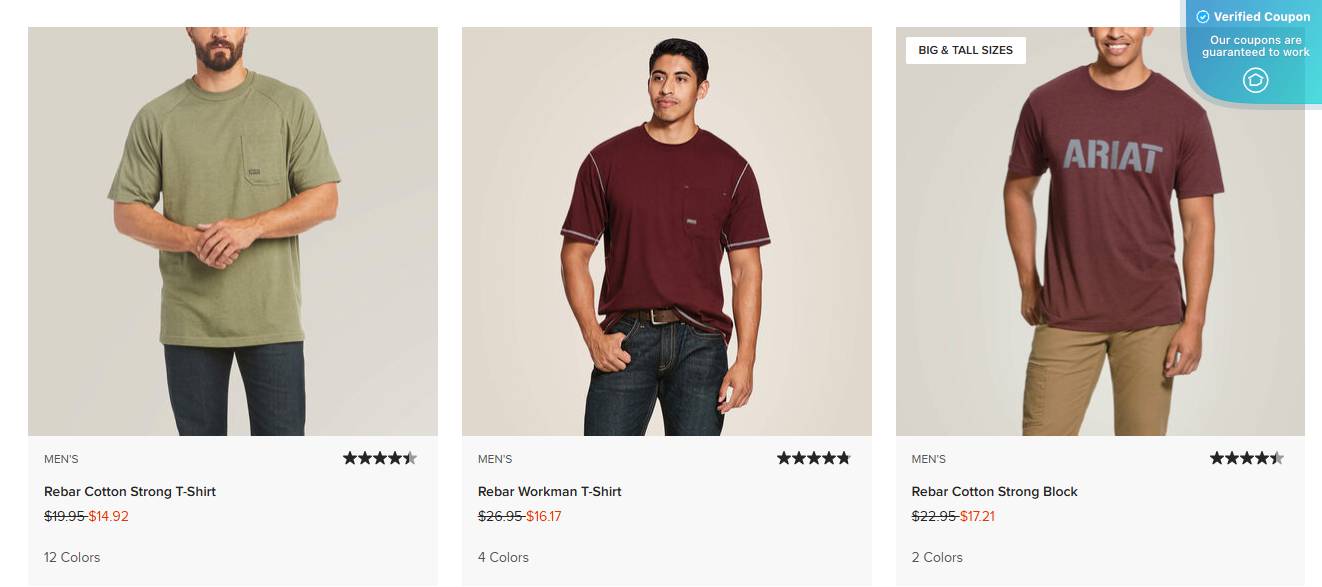Click the last star of Cotton Strong T-Shirt rating
Viewport: 1322px width, 587px height.
pos(410,457)
